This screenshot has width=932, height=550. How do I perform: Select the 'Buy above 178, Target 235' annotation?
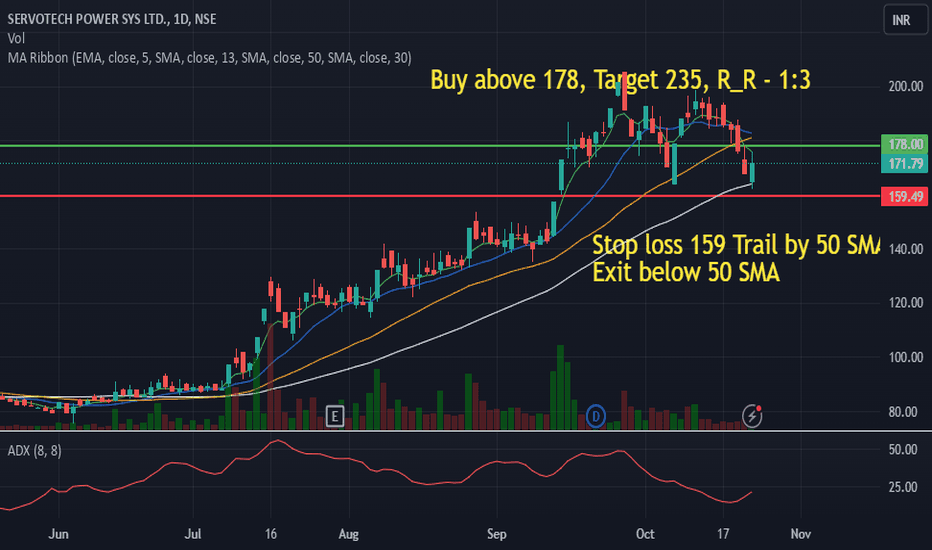point(620,80)
